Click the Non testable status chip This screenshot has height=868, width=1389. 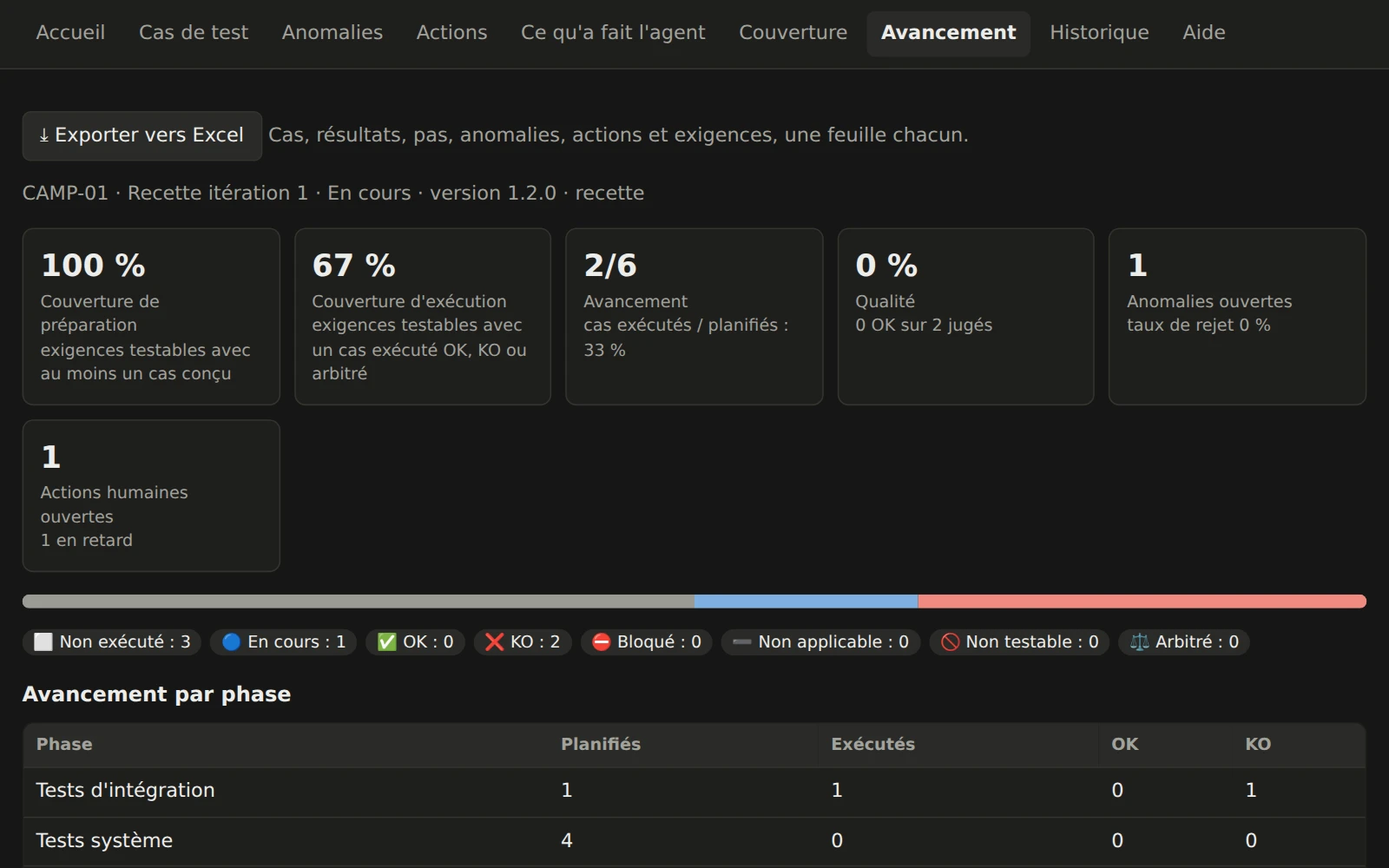[x=1019, y=642]
